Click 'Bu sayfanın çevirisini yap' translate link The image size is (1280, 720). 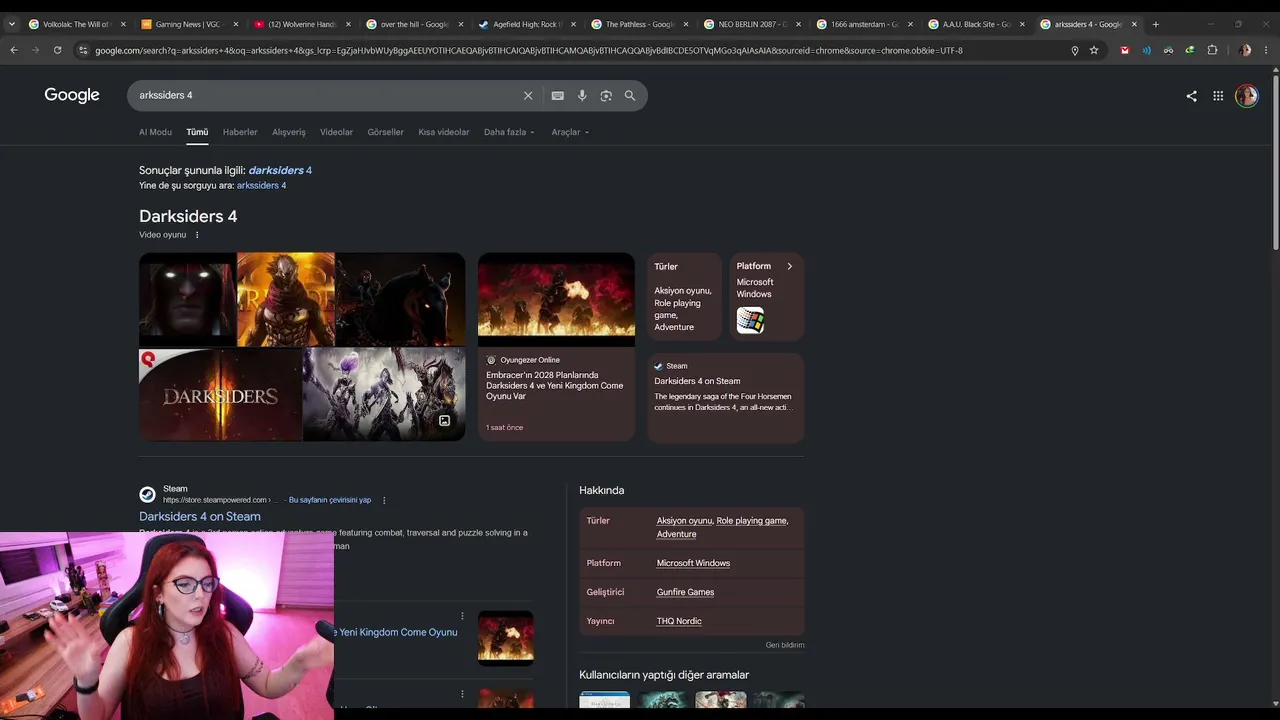pyautogui.click(x=330, y=500)
